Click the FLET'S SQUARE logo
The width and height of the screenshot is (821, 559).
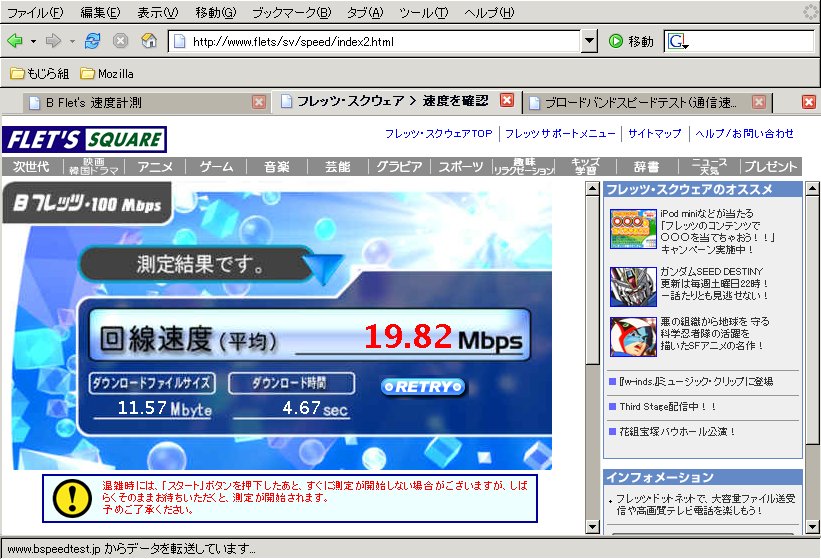pyautogui.click(x=85, y=139)
